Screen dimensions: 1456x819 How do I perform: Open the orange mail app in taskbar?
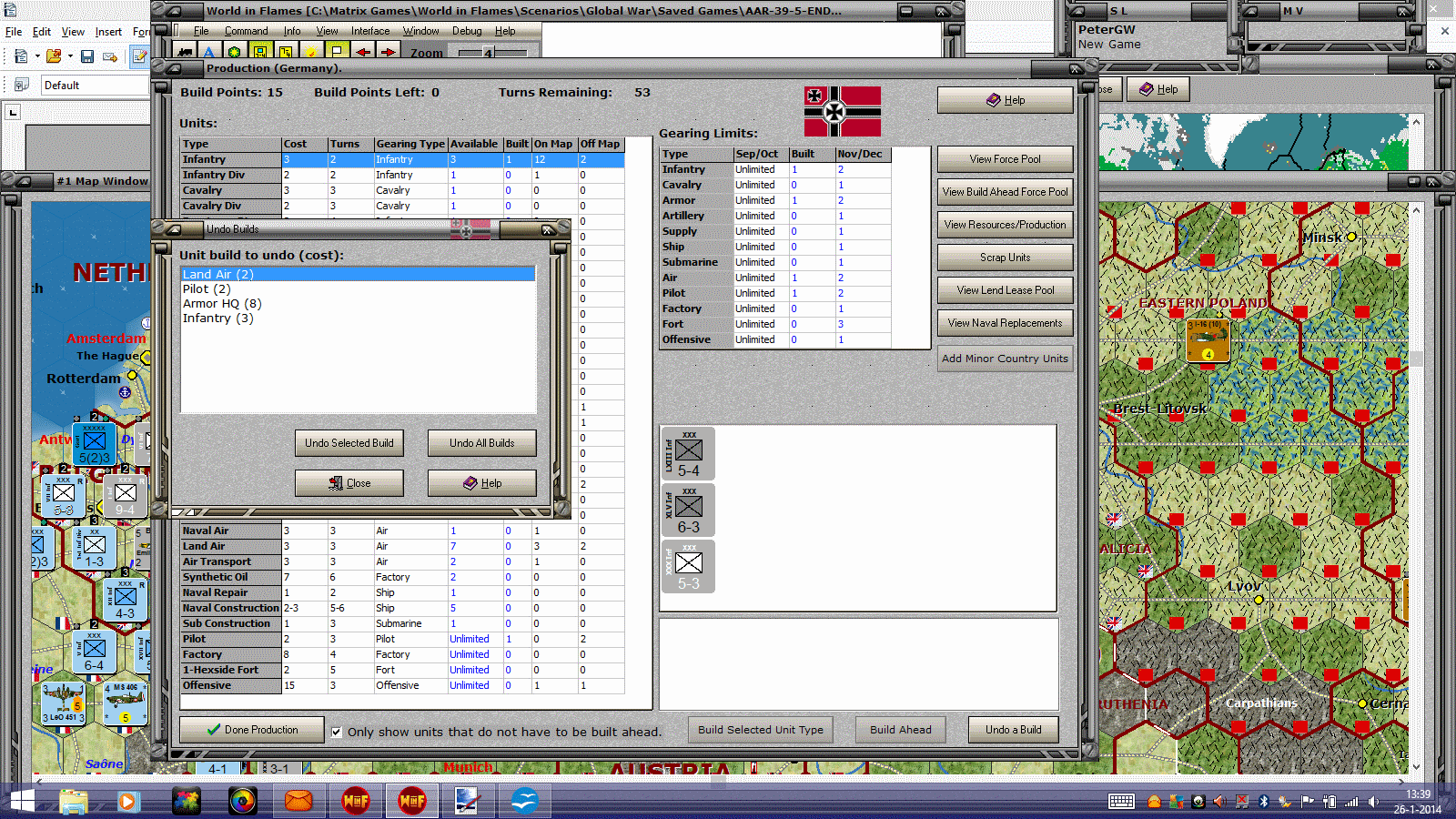[298, 801]
